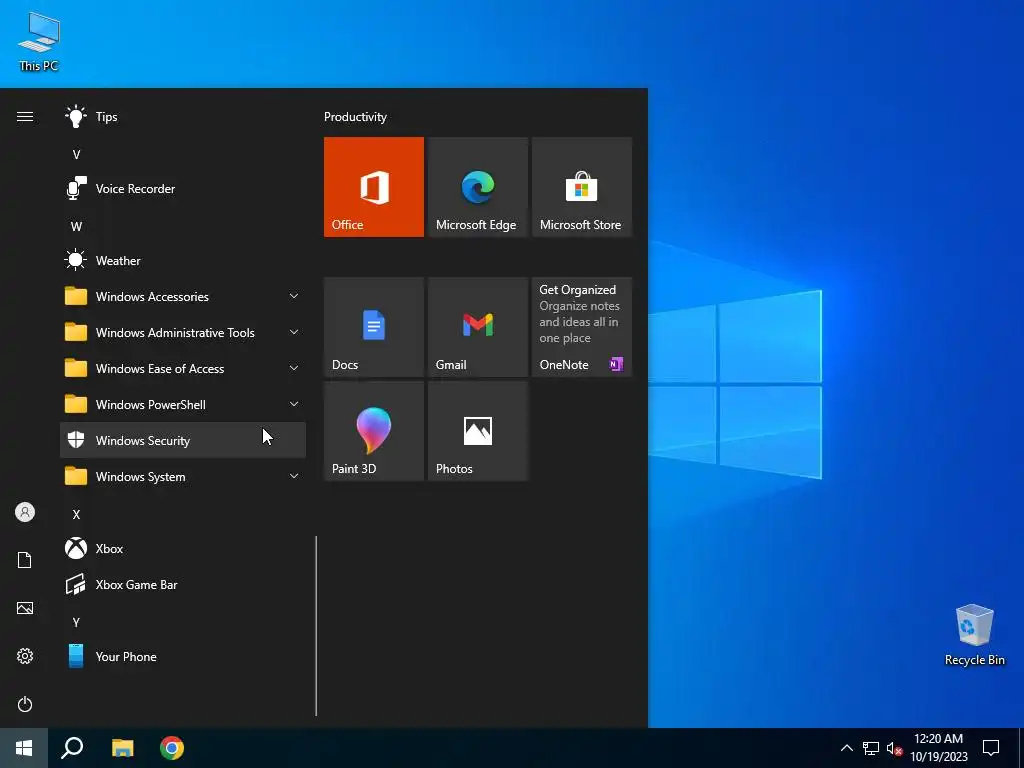Image resolution: width=1024 pixels, height=768 pixels.
Task: Open the OneNote Get Organized tile
Action: pyautogui.click(x=581, y=327)
